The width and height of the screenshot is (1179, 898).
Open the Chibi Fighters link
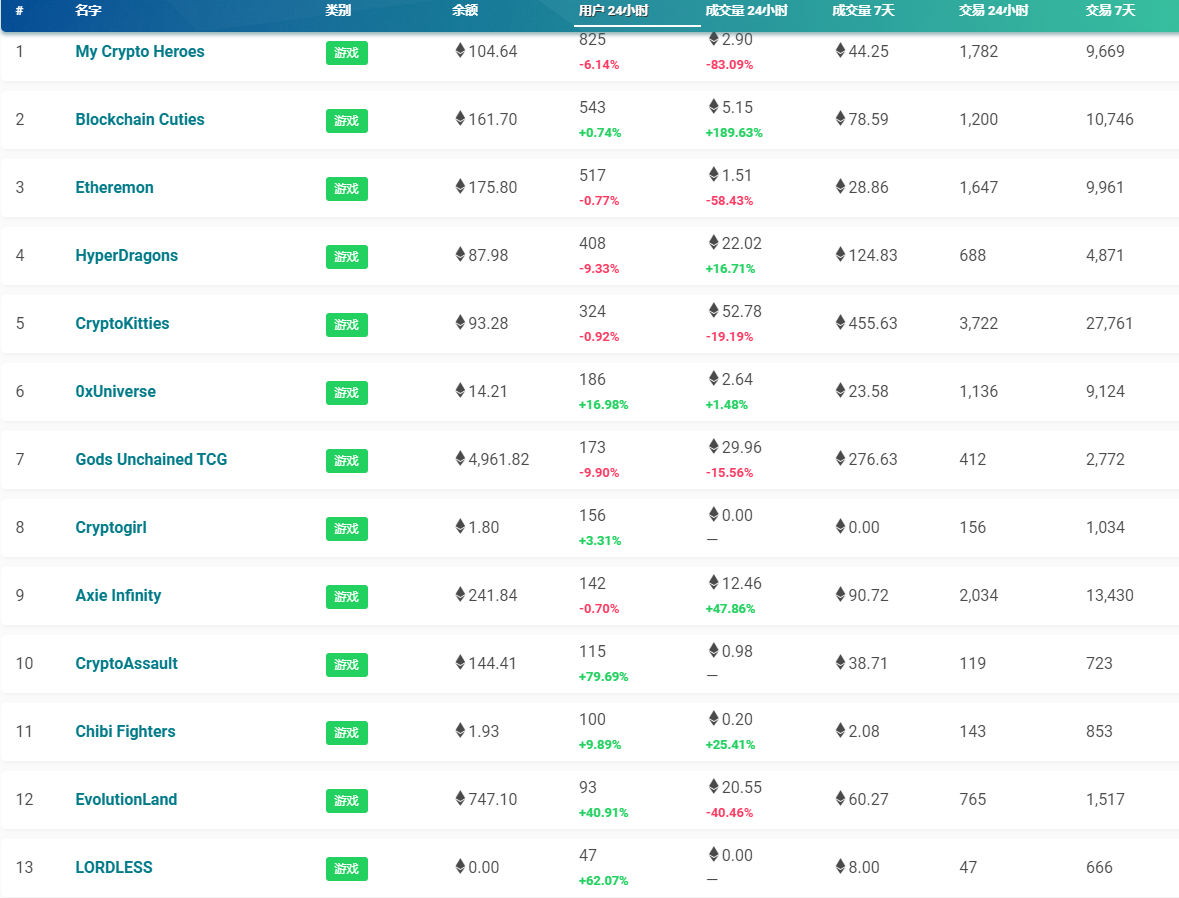click(x=125, y=731)
